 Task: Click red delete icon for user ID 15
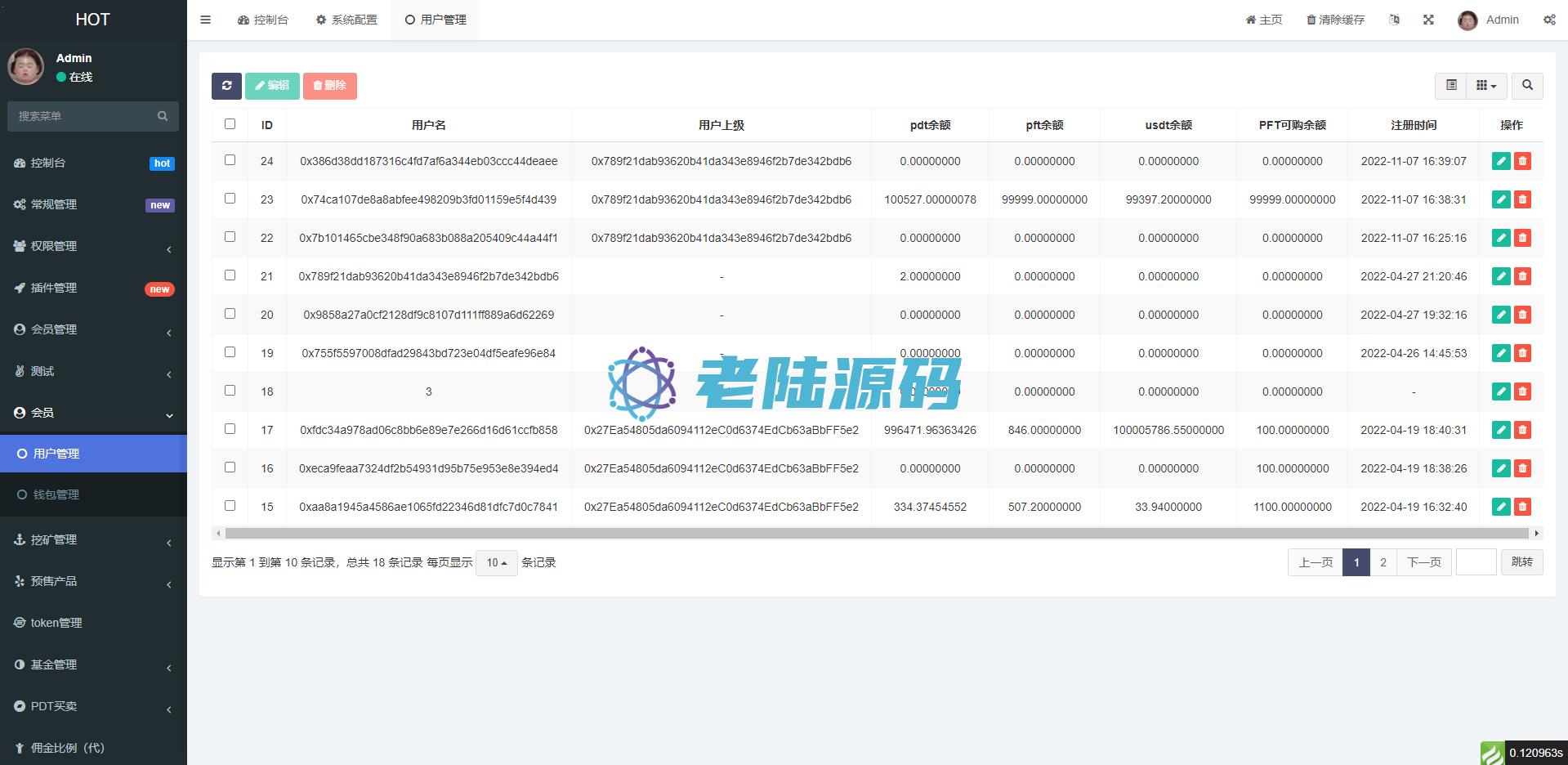coord(1521,507)
